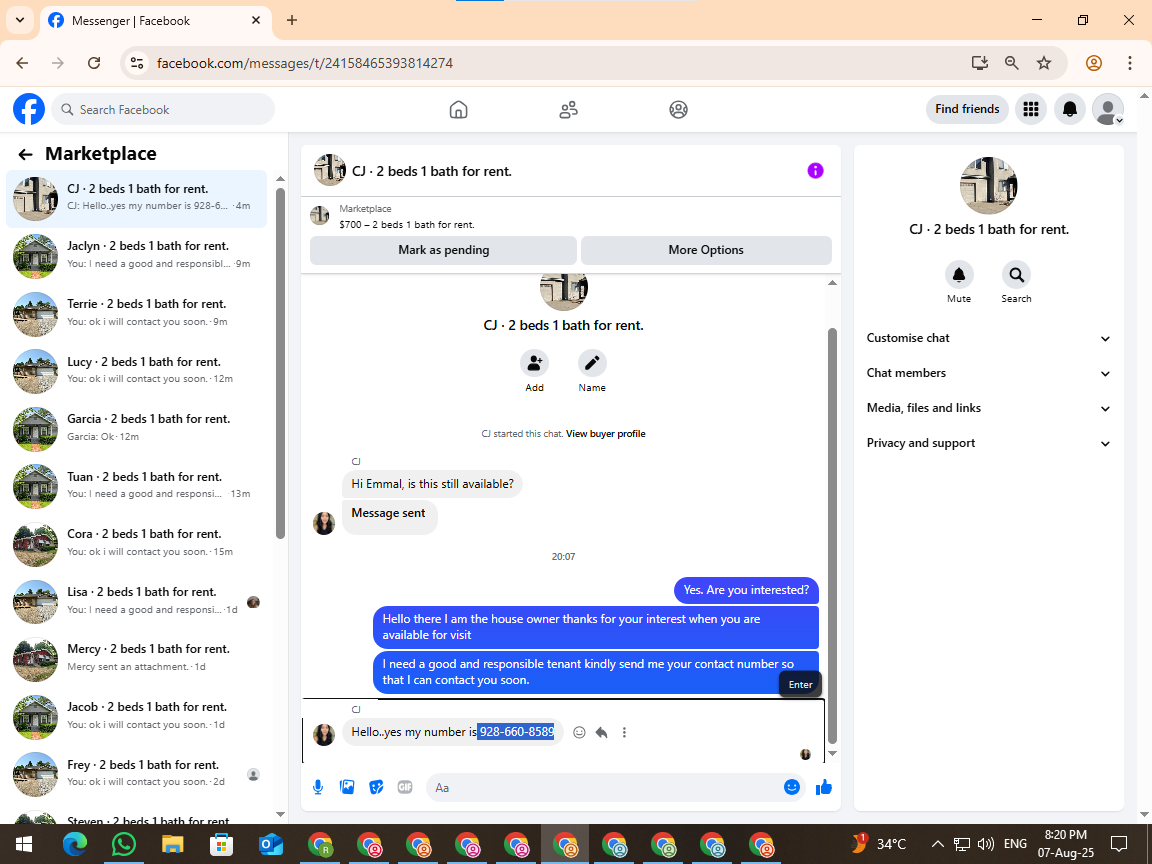Expand Media, files and links section

click(988, 408)
